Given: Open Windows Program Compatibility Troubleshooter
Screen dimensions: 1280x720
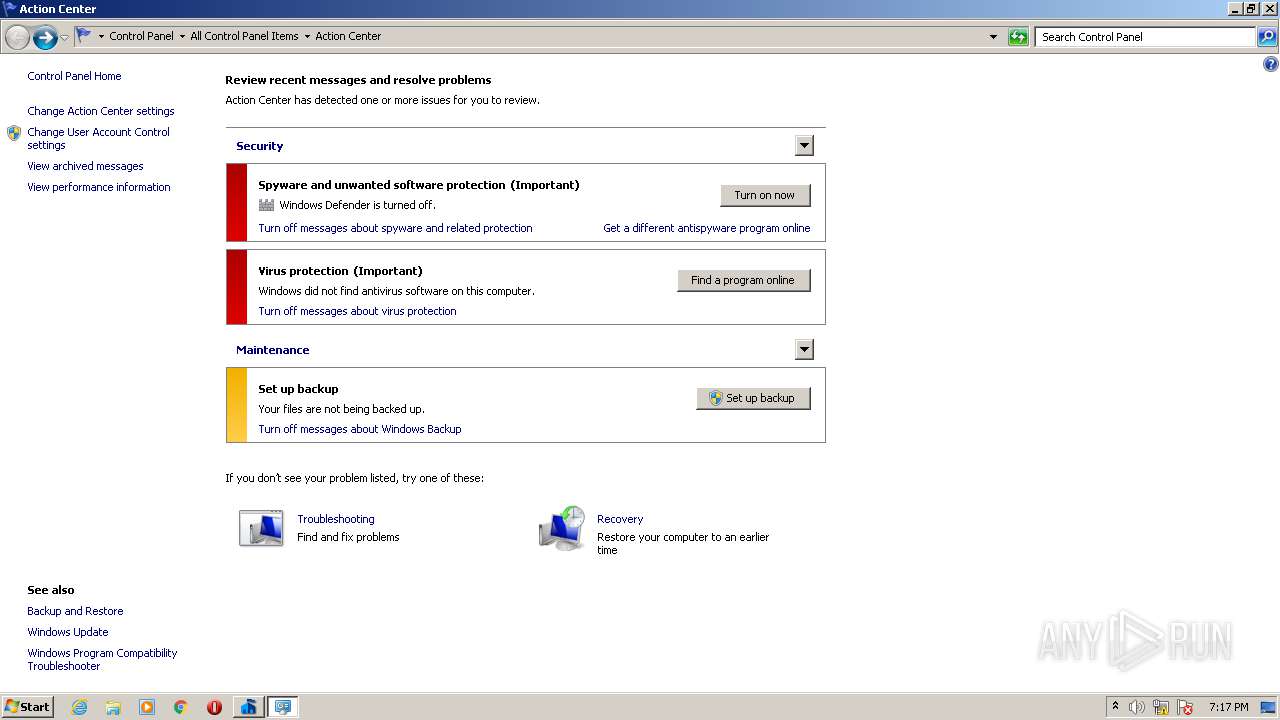Looking at the screenshot, I should coord(102,659).
